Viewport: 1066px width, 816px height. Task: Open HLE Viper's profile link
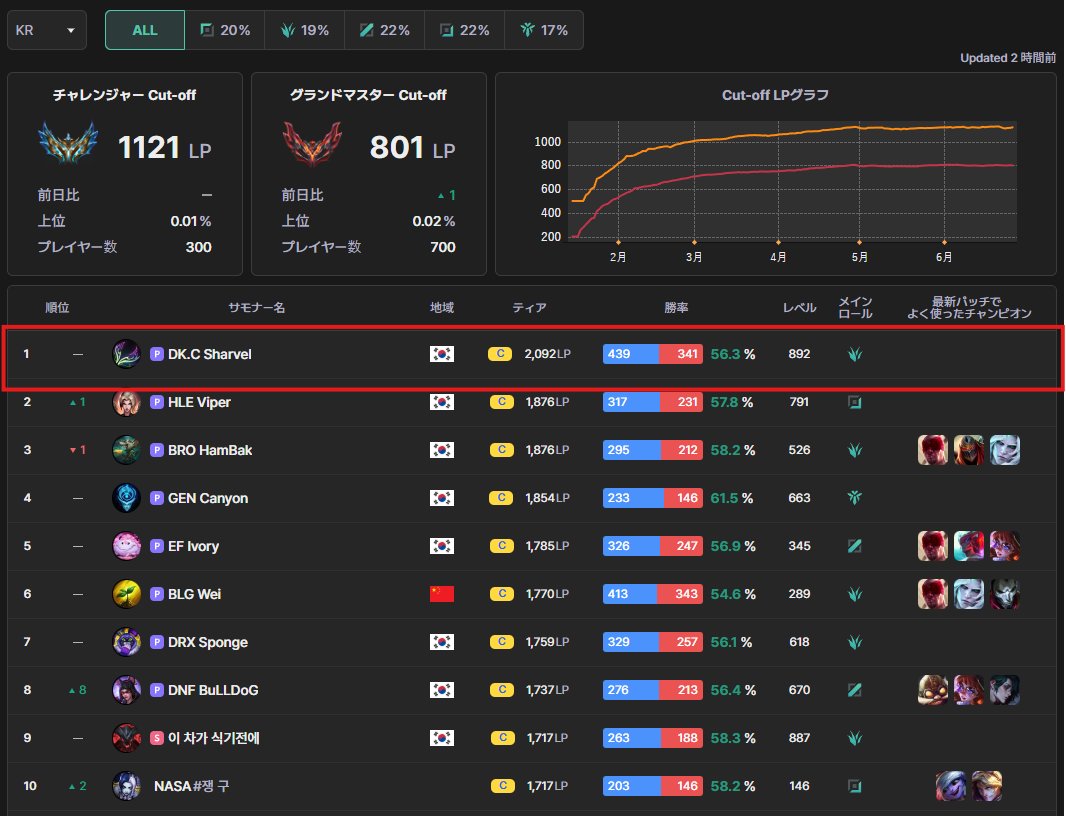point(199,402)
